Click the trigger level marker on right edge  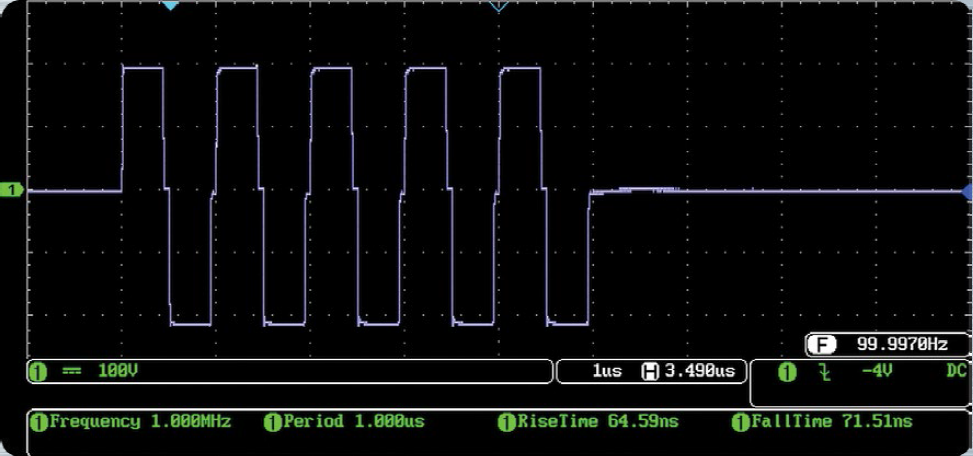966,191
